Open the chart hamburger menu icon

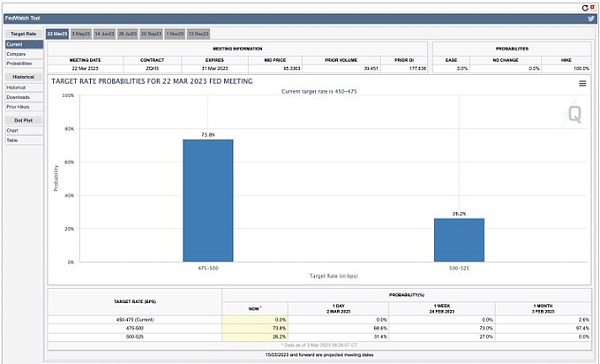pos(582,83)
